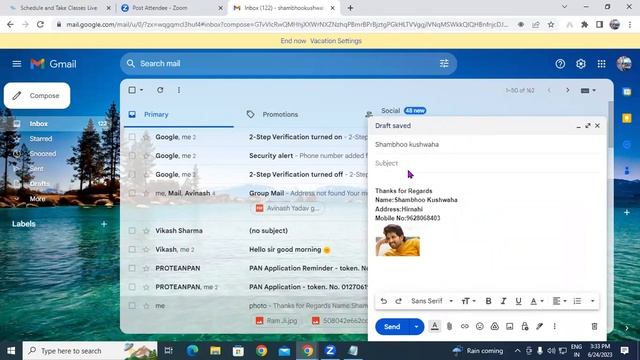Open the align options dropdown
Image resolution: width=640 pixels, height=360 pixels.
(x=559, y=301)
